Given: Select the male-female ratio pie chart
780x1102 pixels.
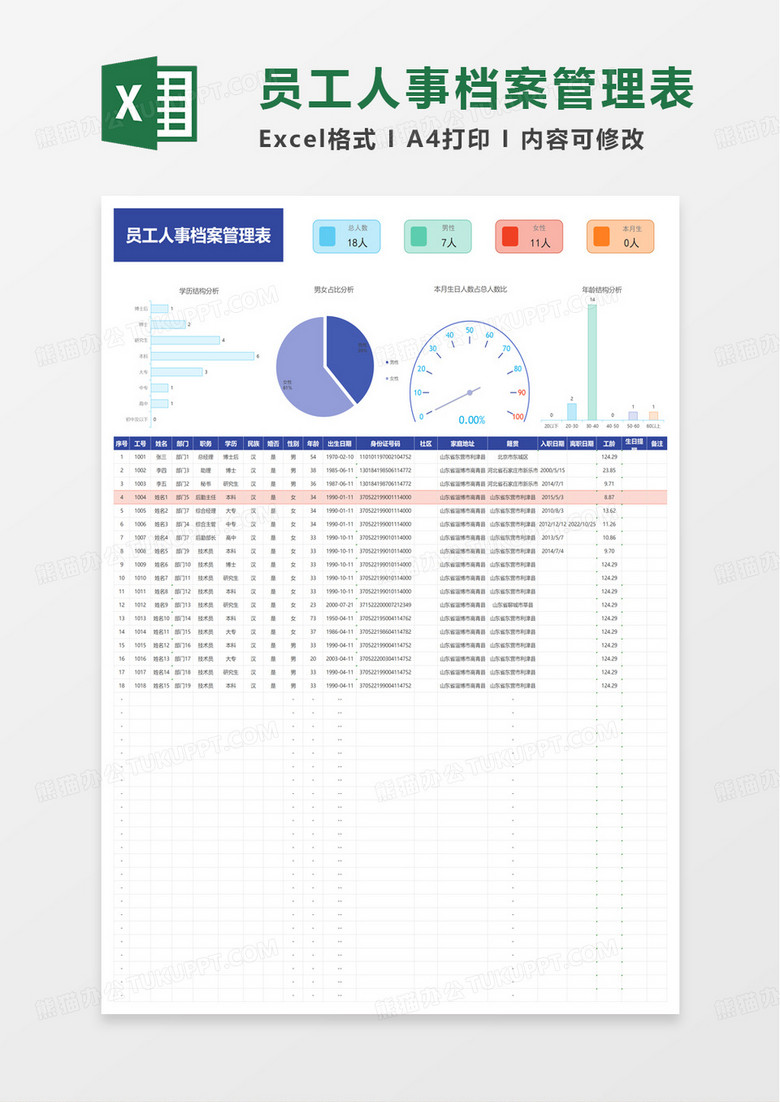Looking at the screenshot, I should click(x=325, y=366).
